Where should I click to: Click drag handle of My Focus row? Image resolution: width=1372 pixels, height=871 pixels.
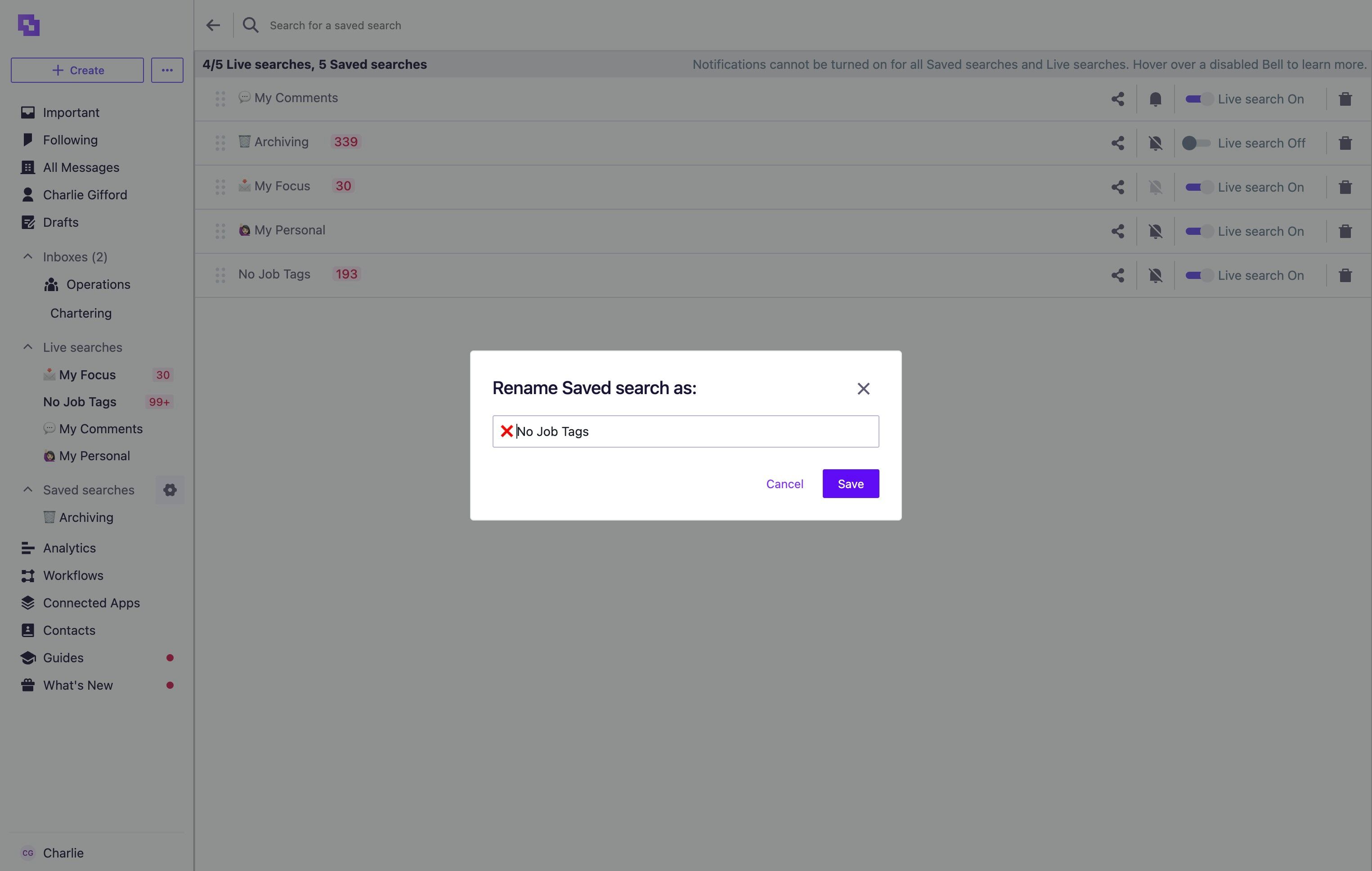click(x=220, y=187)
